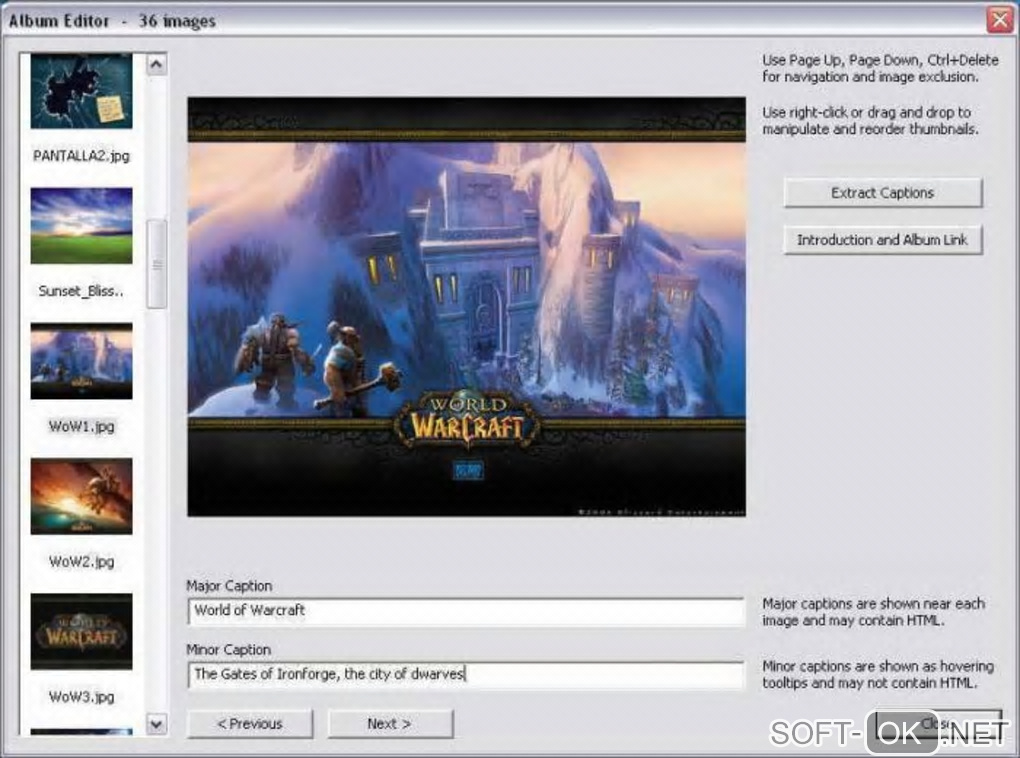This screenshot has height=758, width=1020.
Task: Click the 'WoW1.jpg' file name label
Action: [81, 427]
